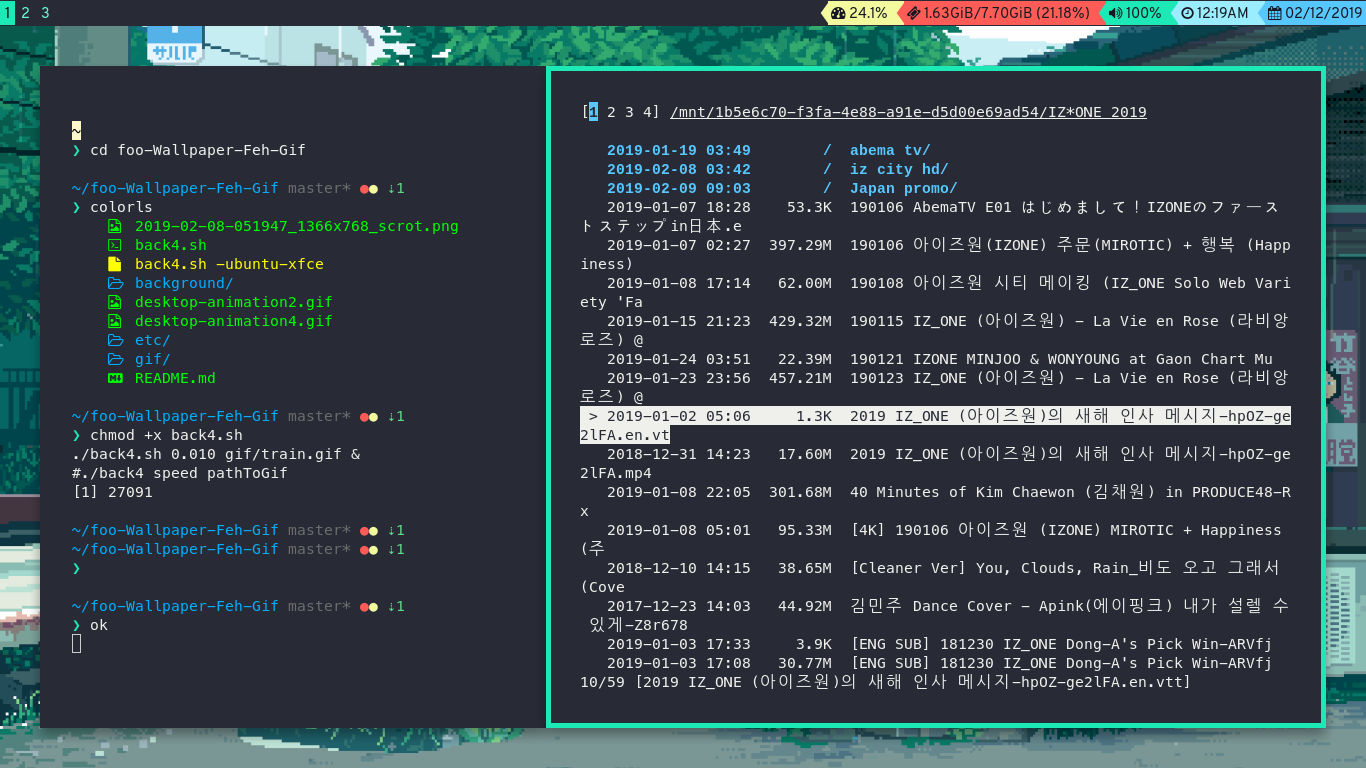The height and width of the screenshot is (768, 1366).
Task: Select ranger tab 3 in the file manager
Action: coord(630,112)
